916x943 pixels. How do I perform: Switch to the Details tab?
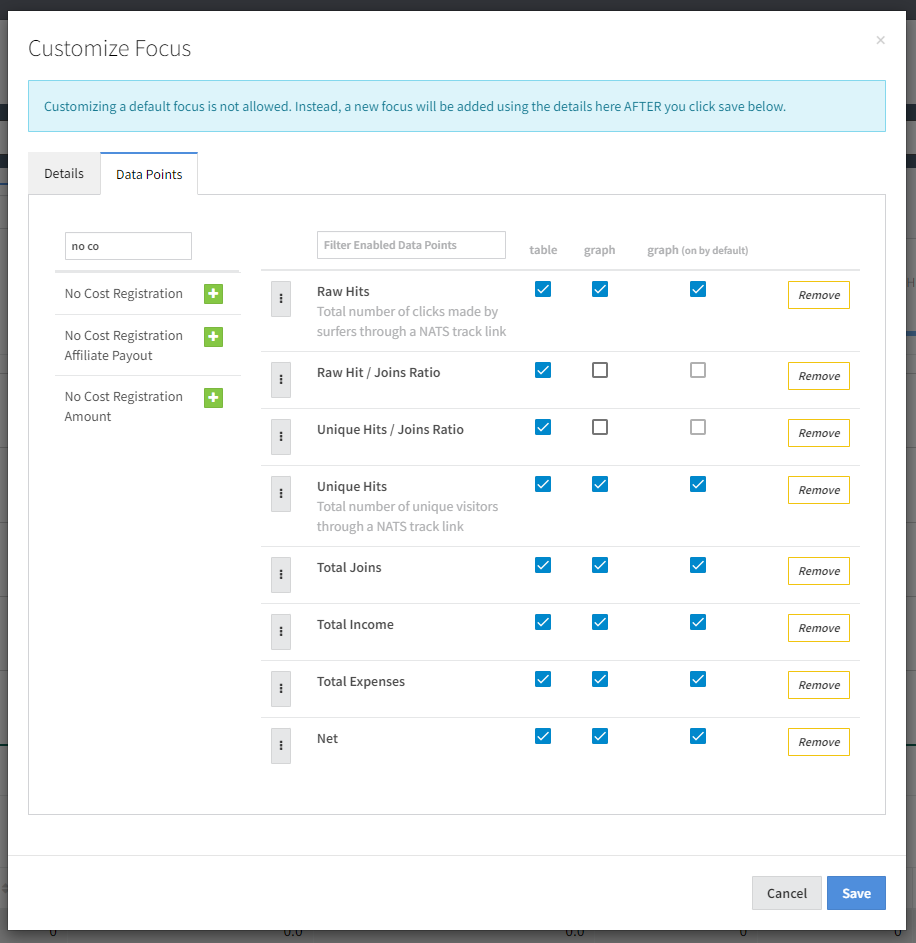point(64,173)
